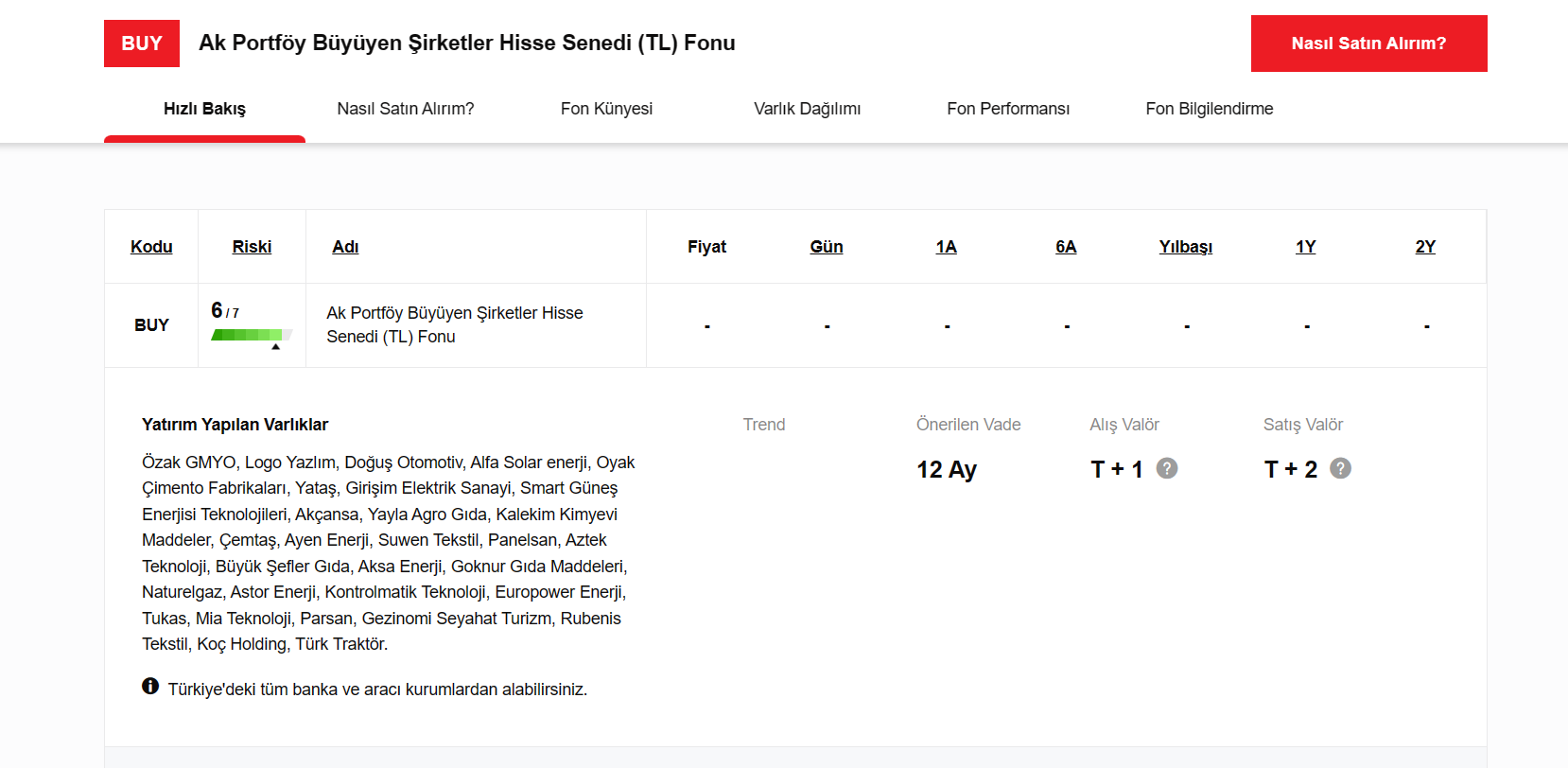The image size is (1568, 768).
Task: Select the Fon Performansı tab
Action: coord(1008,109)
